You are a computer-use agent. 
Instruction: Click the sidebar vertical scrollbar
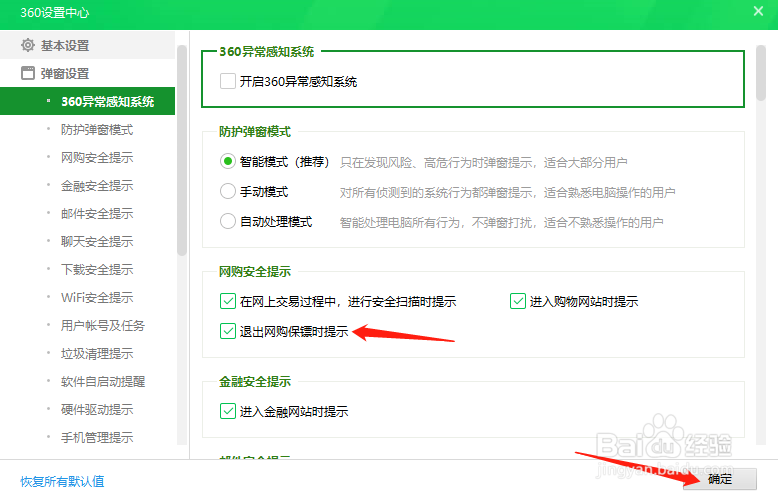tap(182, 151)
